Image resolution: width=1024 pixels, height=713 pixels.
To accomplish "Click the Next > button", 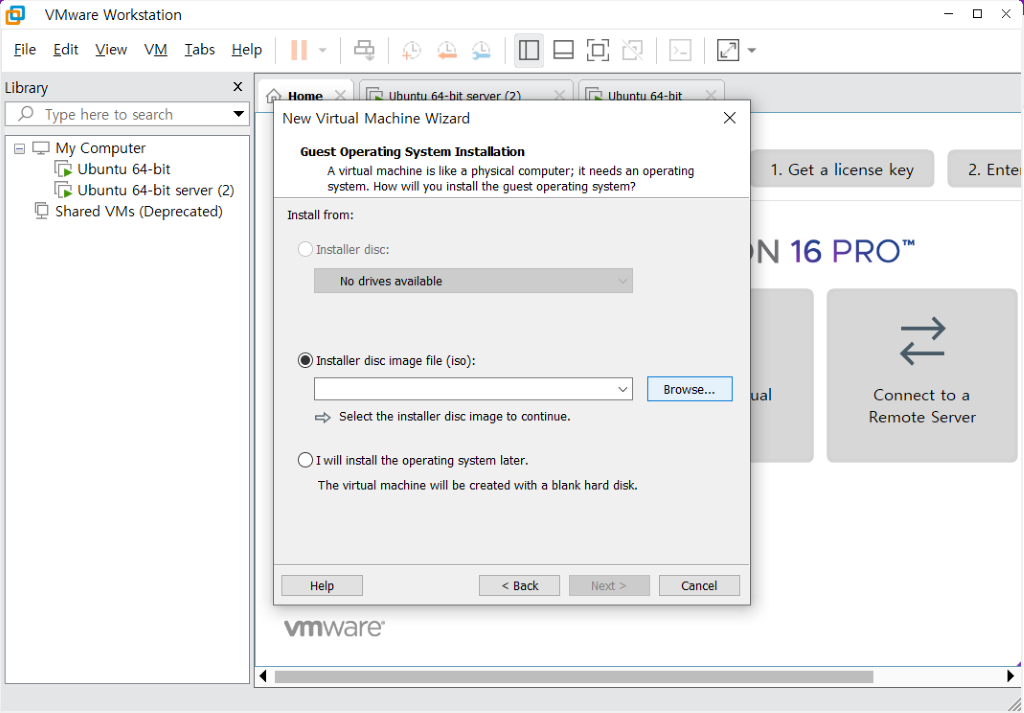I will coord(609,586).
